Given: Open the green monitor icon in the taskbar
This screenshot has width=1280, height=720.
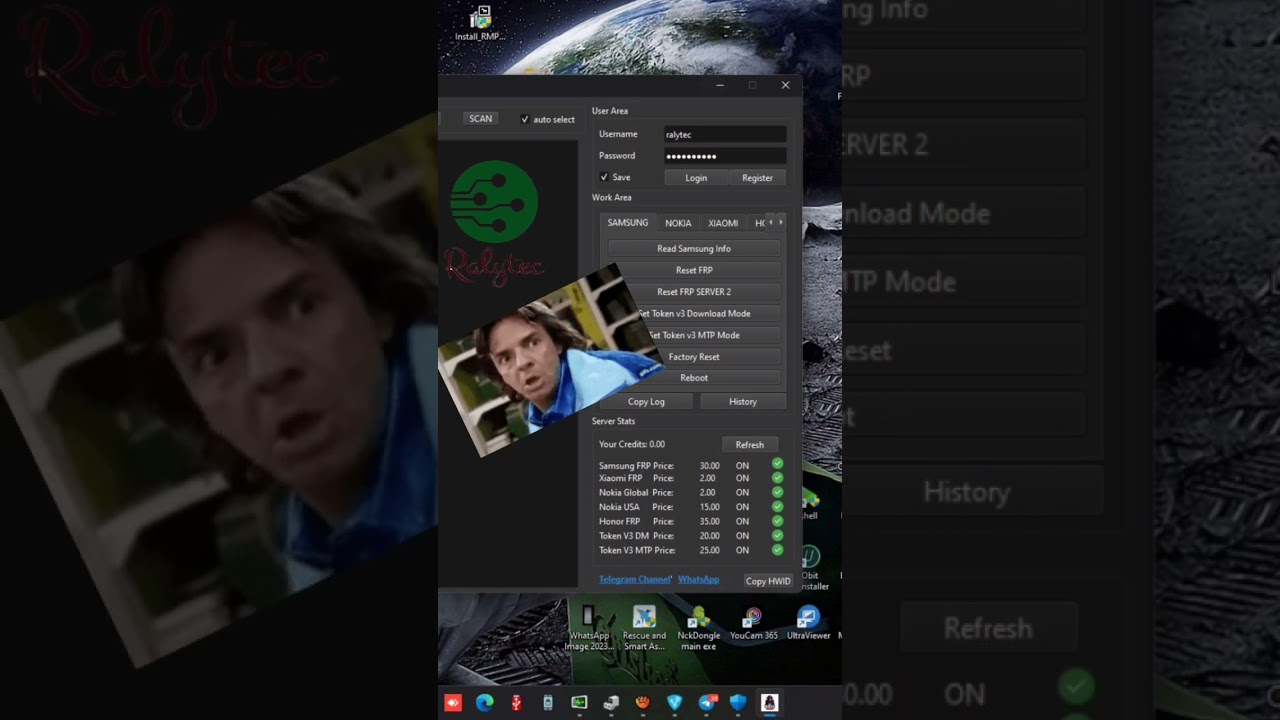Looking at the screenshot, I should pos(579,703).
